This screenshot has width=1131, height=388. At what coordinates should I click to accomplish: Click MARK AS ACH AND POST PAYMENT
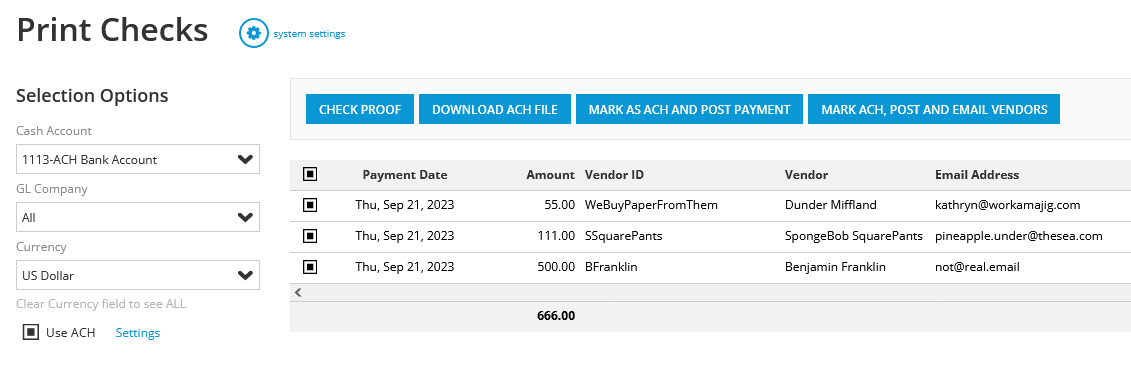690,110
